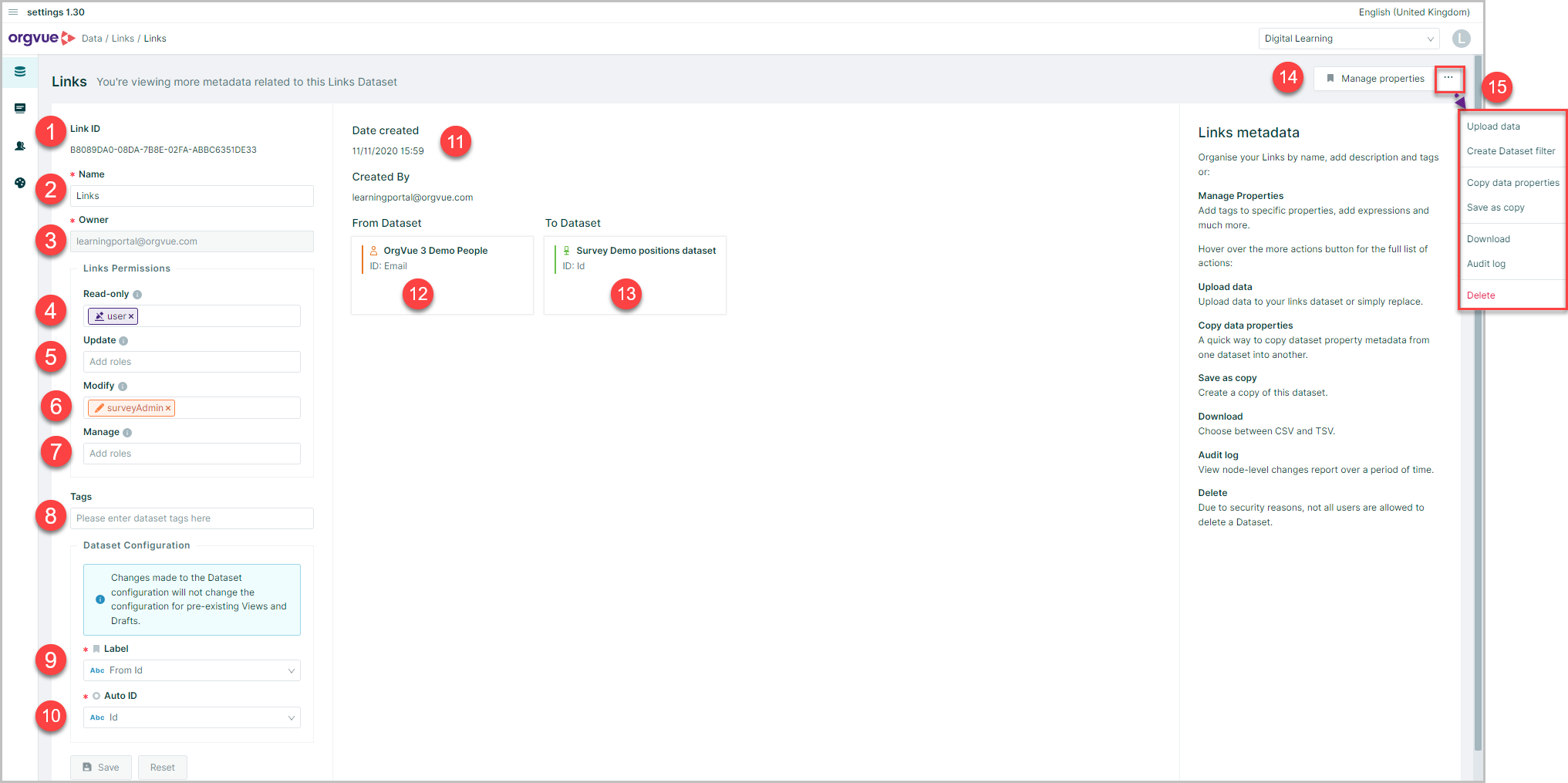Click the position icon on Survey Demo positions dataset

(566, 251)
